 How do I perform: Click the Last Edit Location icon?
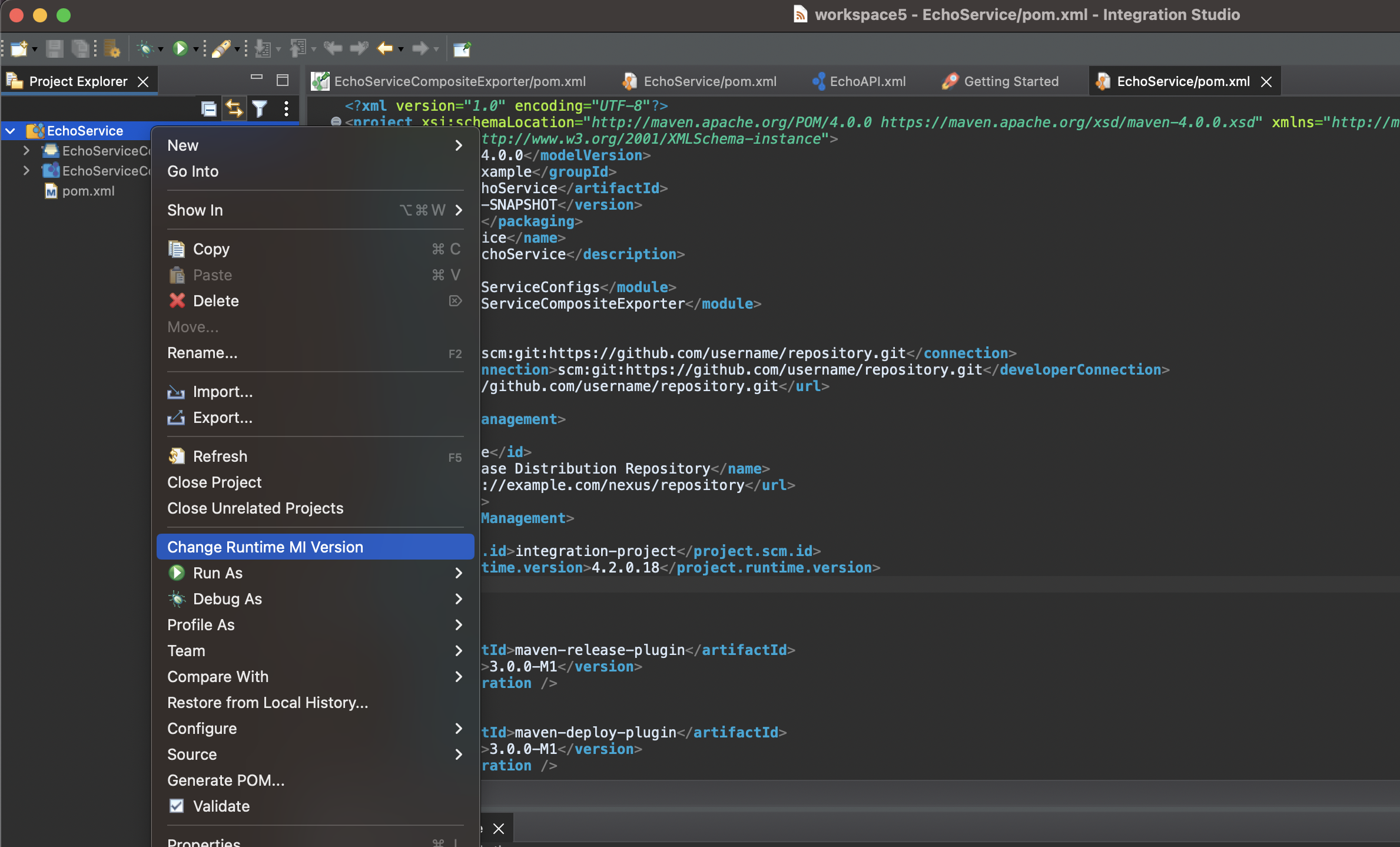tap(333, 48)
